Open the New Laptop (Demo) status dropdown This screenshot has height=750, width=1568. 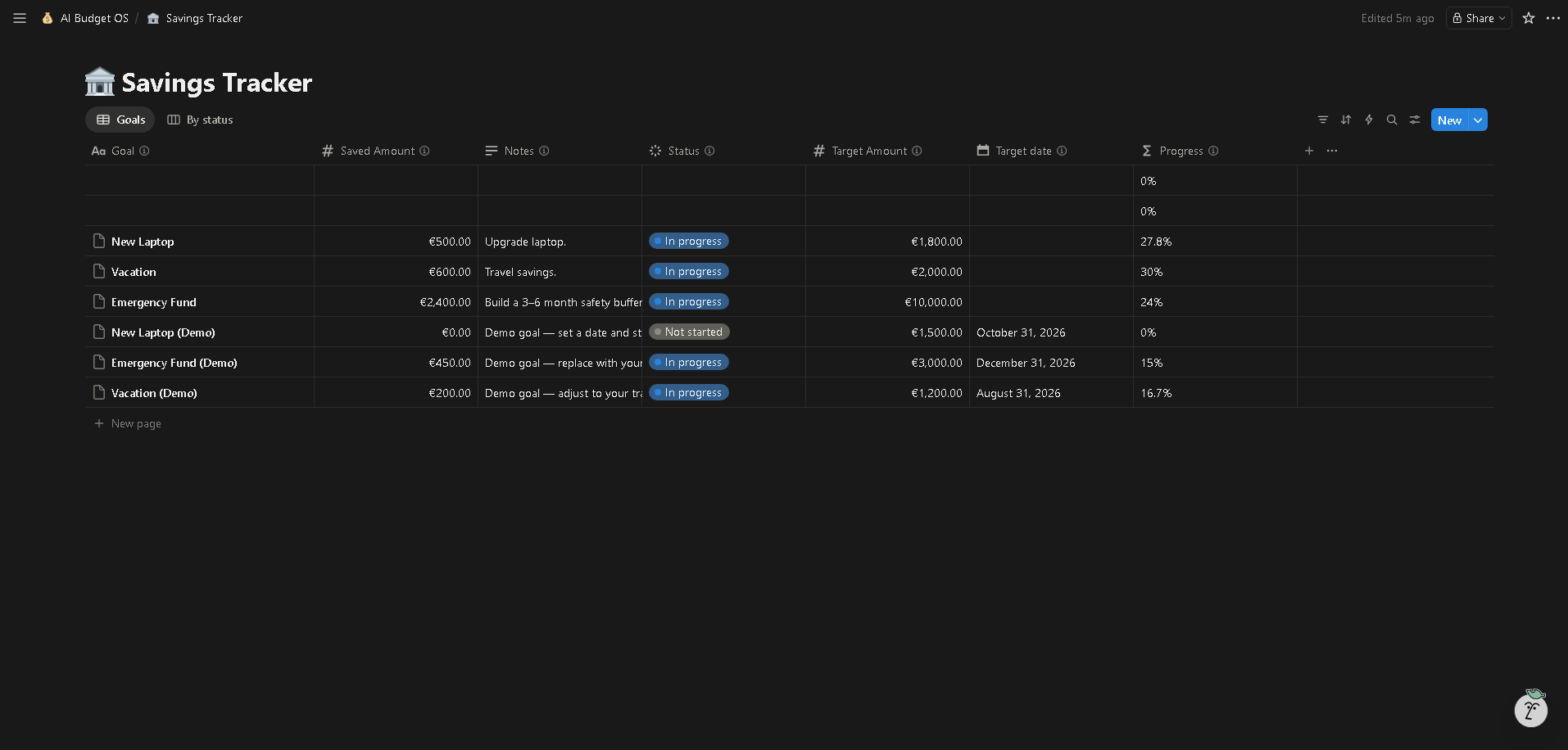coord(689,332)
